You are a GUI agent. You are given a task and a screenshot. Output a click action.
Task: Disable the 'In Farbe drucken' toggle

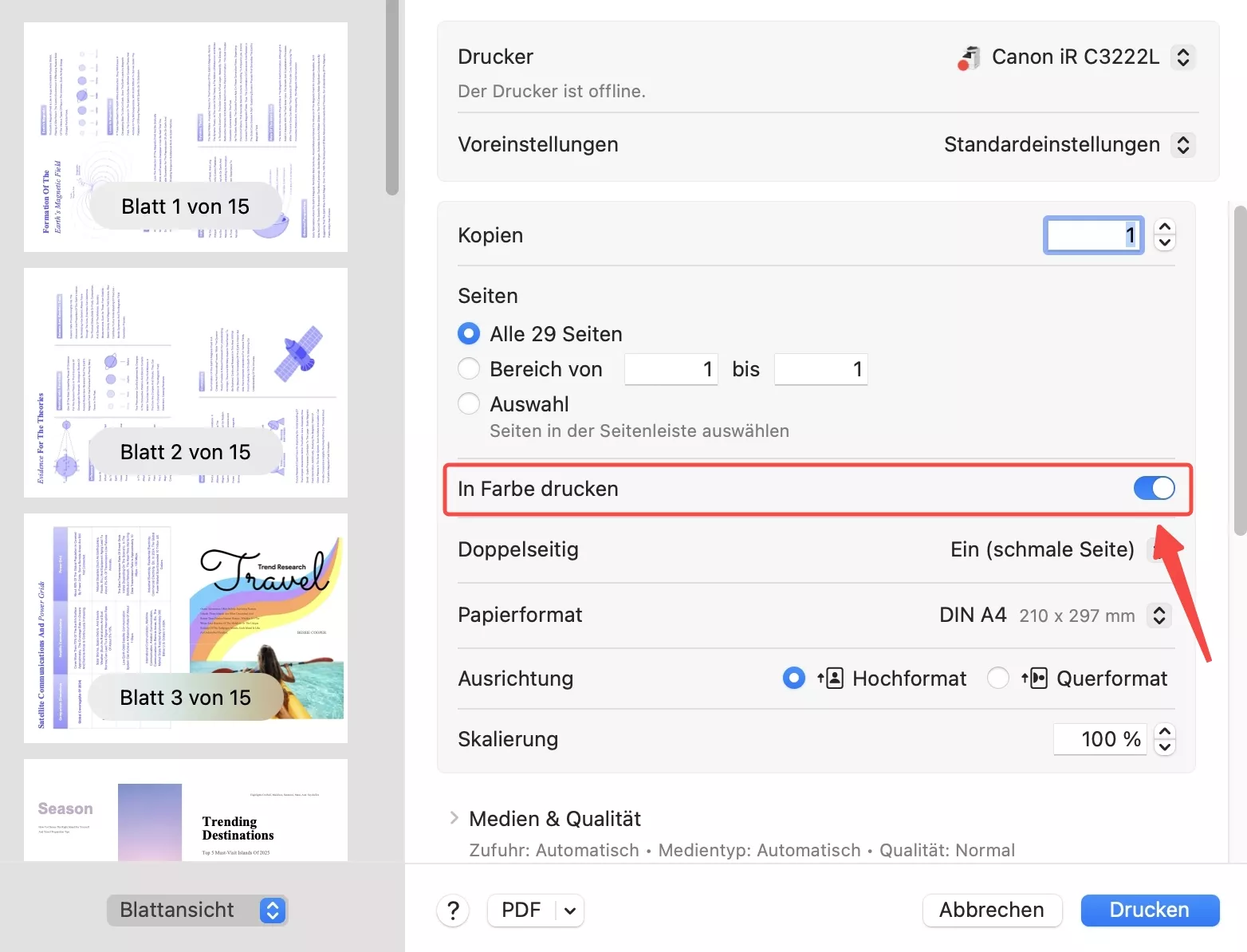coord(1154,488)
